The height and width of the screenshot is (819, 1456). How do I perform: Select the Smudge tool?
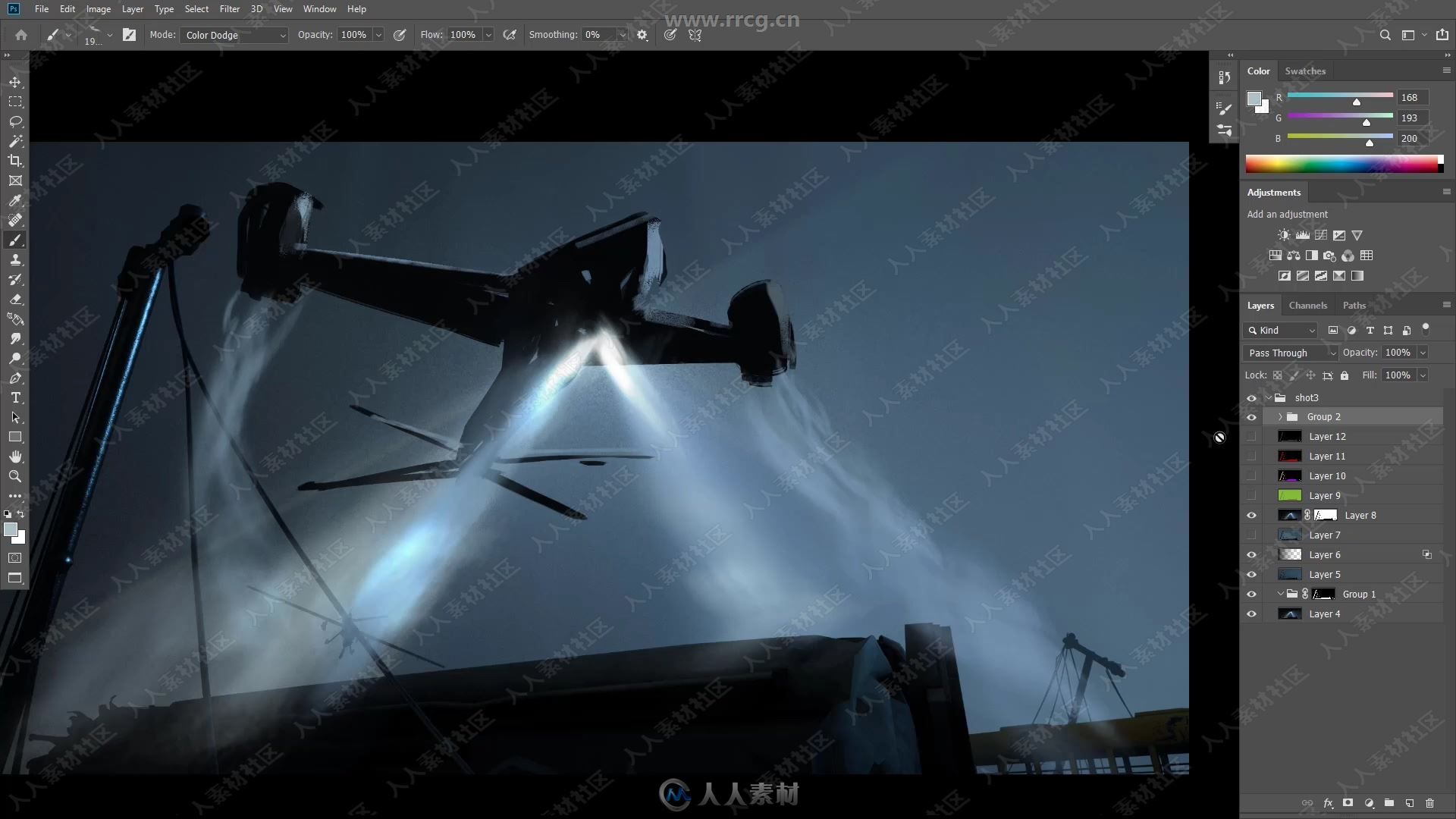click(15, 338)
